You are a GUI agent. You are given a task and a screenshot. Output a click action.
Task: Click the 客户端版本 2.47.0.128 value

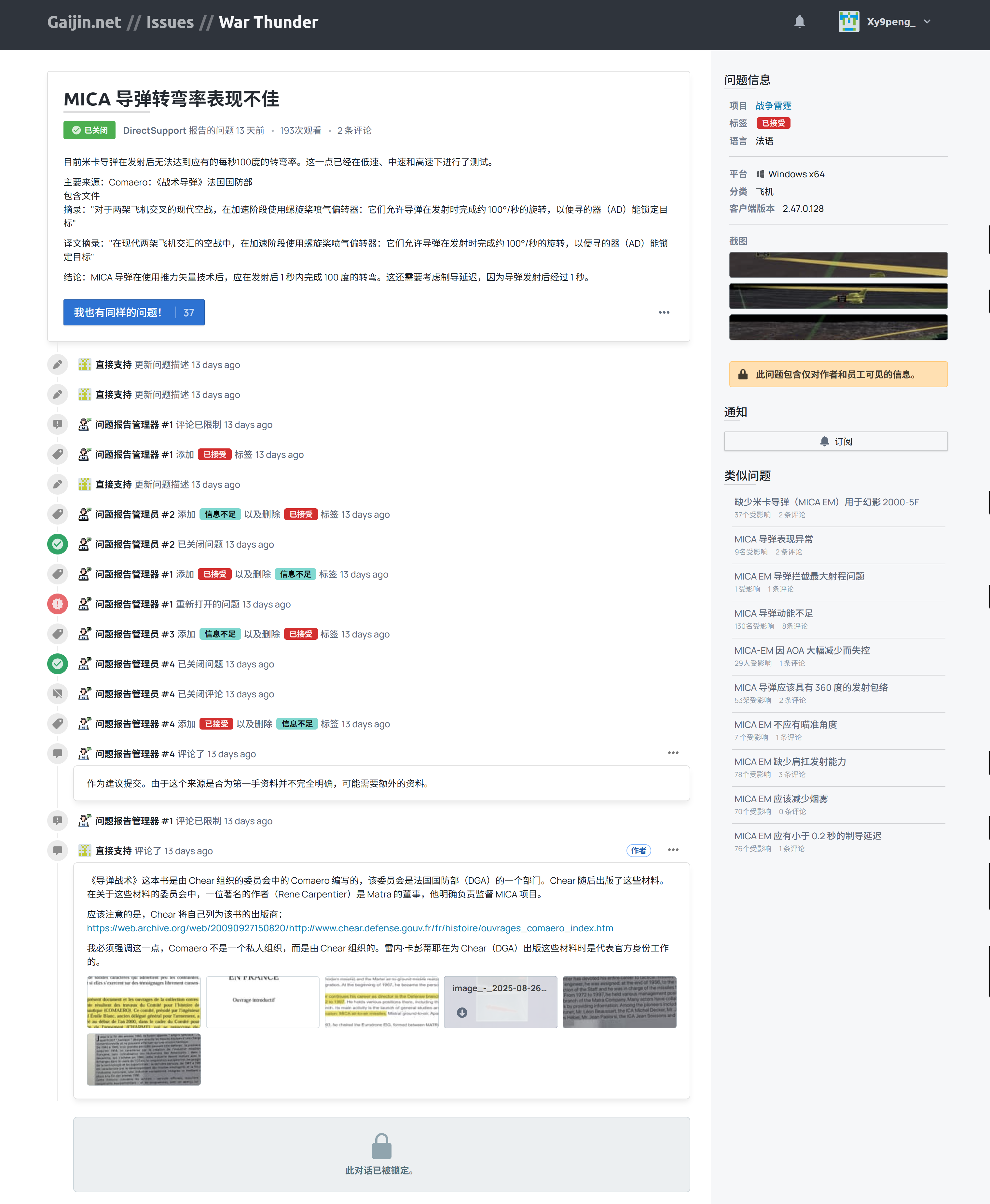[x=803, y=209]
